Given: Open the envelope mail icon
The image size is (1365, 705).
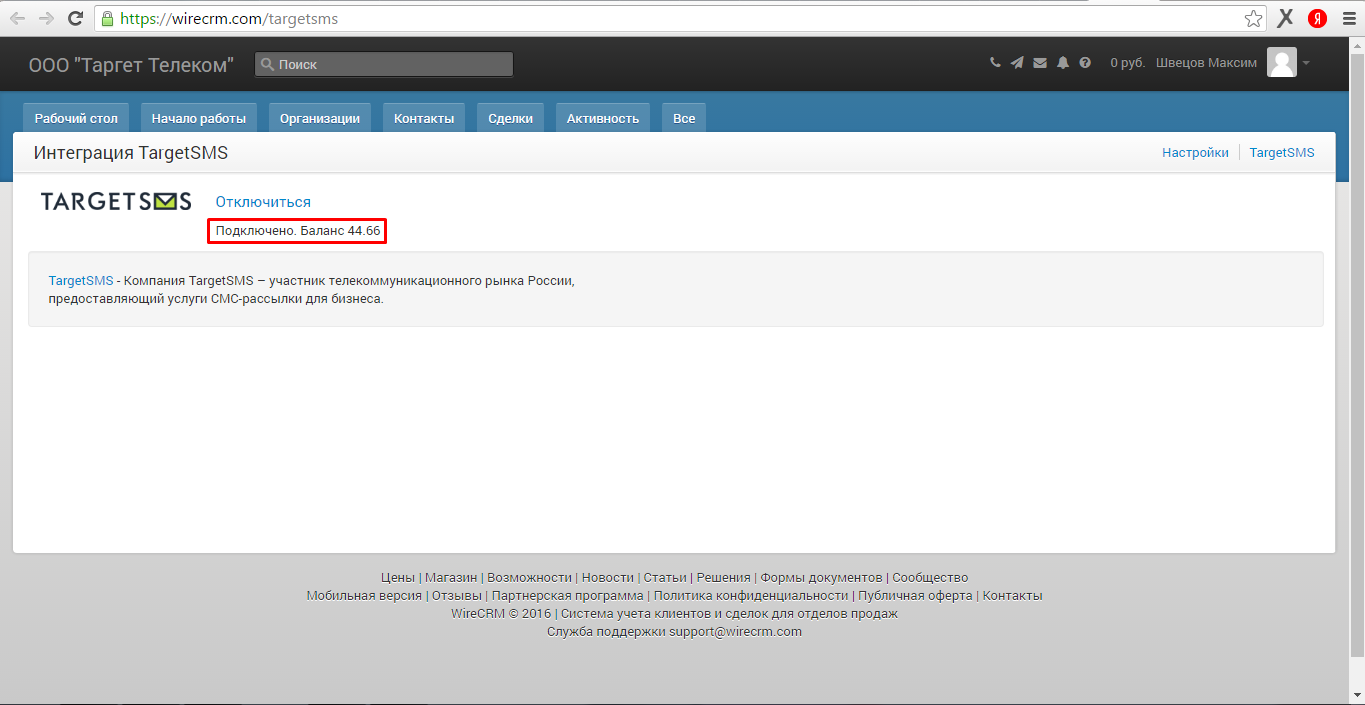Looking at the screenshot, I should (1040, 62).
